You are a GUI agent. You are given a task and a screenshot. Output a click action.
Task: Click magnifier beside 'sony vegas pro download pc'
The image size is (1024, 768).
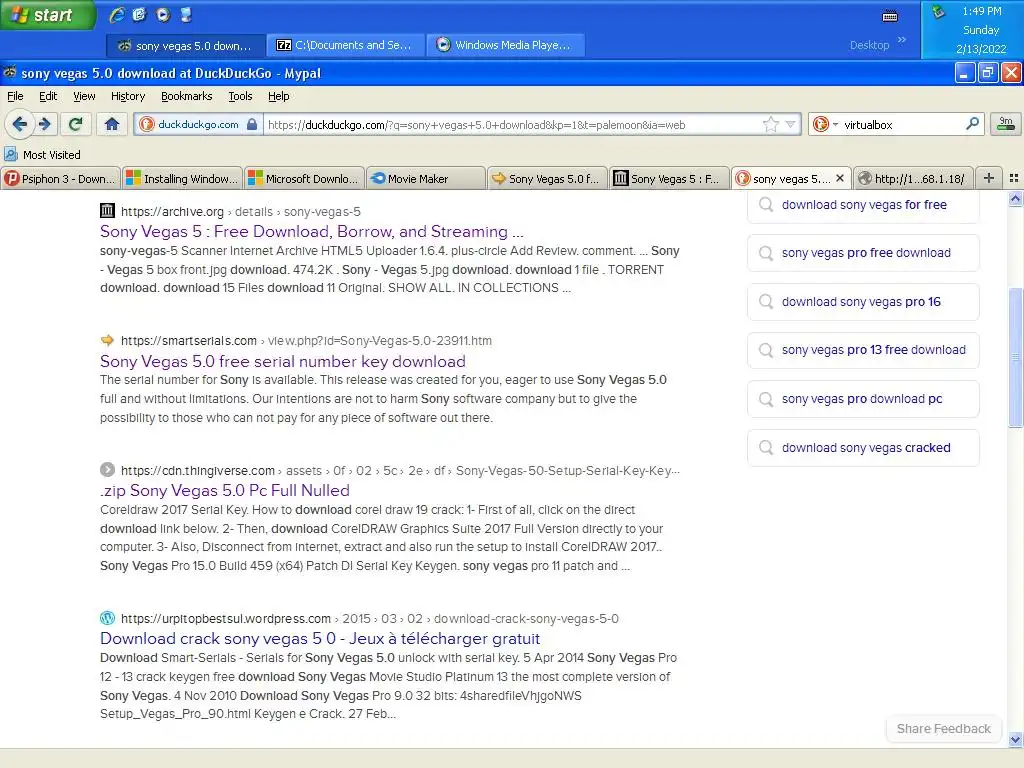pyautogui.click(x=765, y=398)
